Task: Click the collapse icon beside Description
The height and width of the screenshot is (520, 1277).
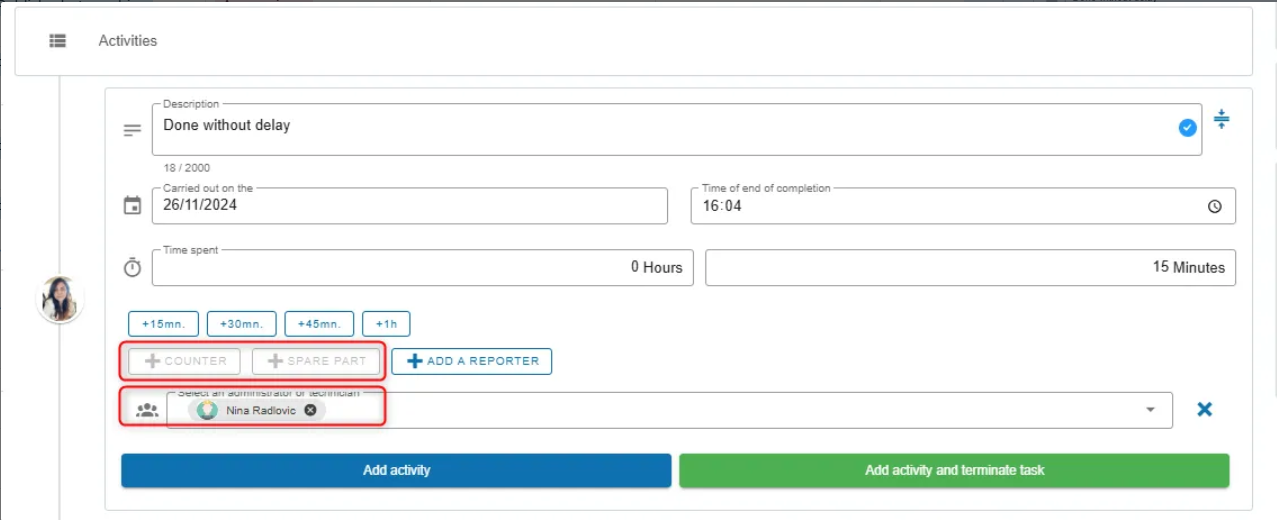Action: (x=1221, y=120)
